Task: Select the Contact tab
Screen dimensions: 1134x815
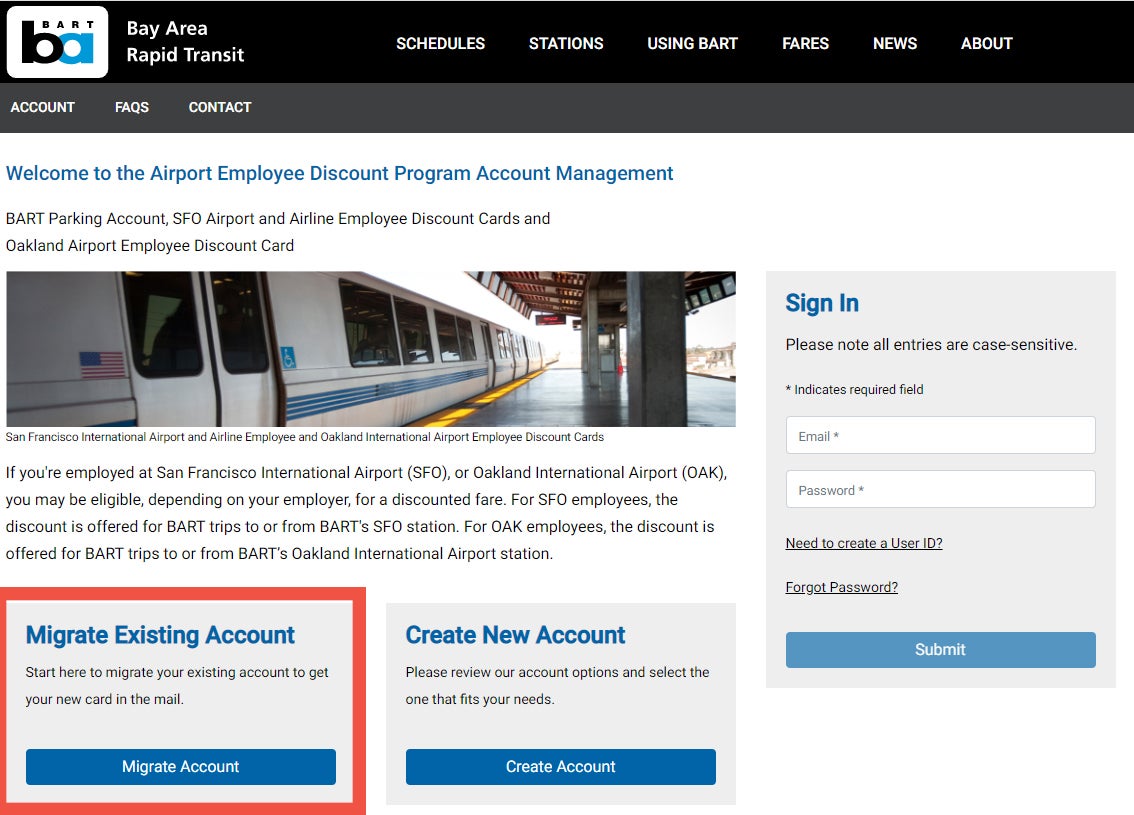Action: pyautogui.click(x=220, y=107)
